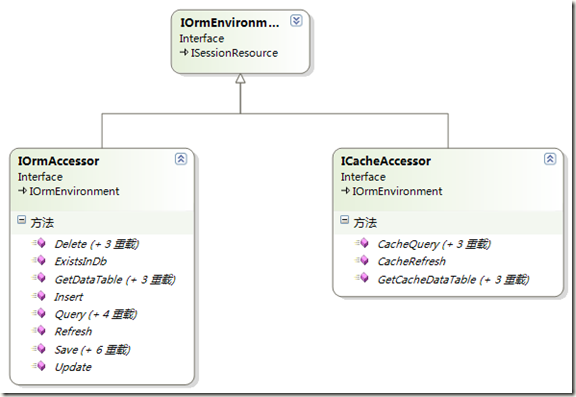Select the 'Refresh' method in IOrmAccessor
Image resolution: width=576 pixels, height=397 pixels.
pyautogui.click(x=73, y=332)
